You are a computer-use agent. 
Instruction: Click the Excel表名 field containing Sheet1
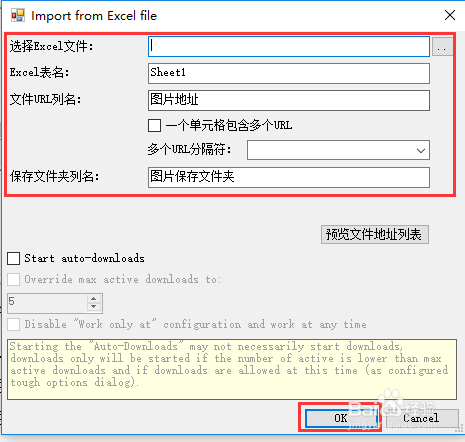point(289,73)
